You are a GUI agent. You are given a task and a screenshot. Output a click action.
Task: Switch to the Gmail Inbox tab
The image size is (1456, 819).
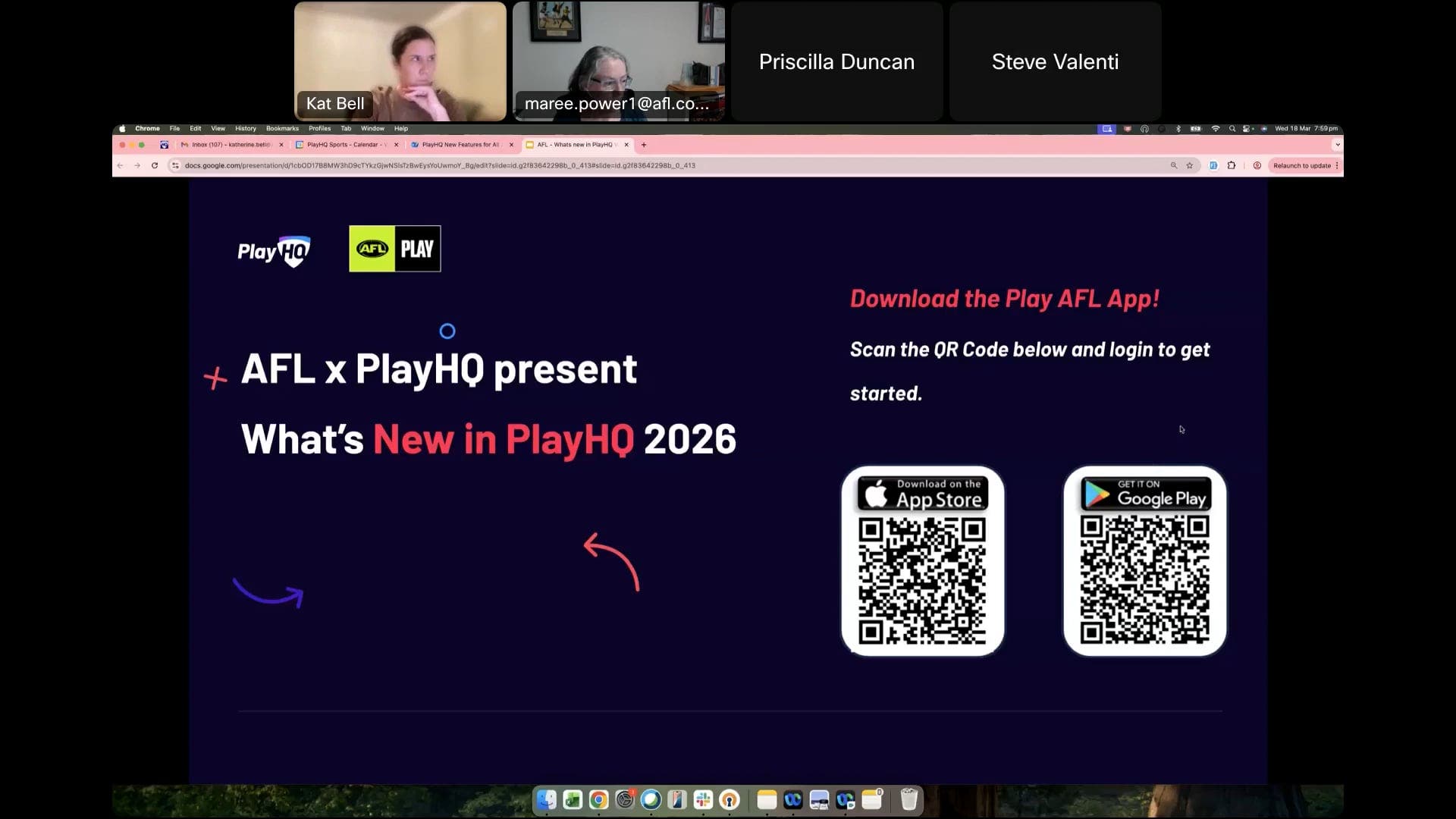point(227,144)
